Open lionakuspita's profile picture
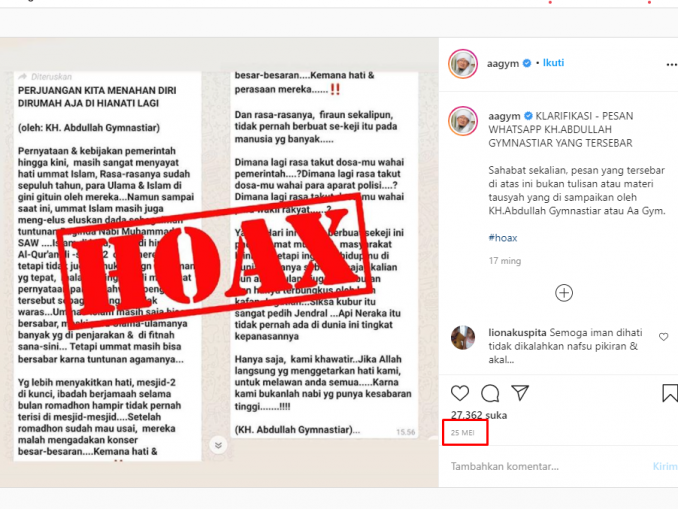Viewport: 678px width, 509px height. click(463, 337)
